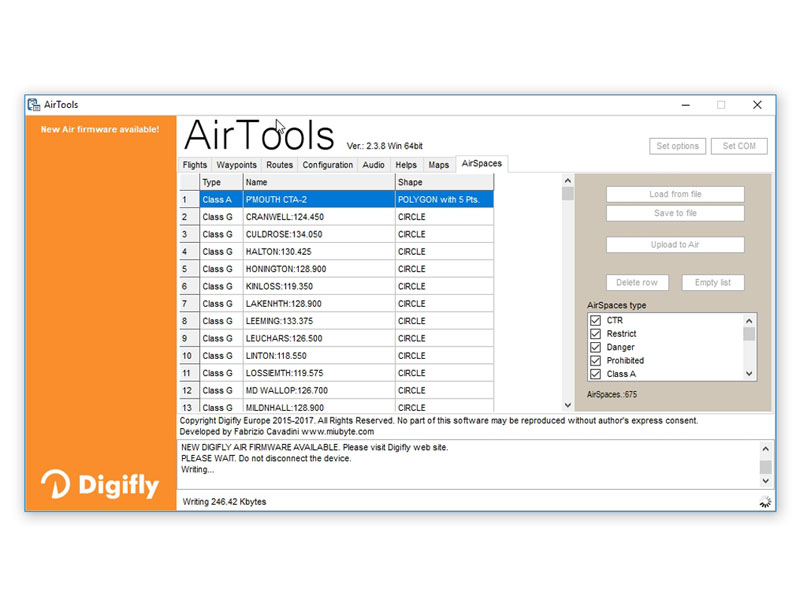Click the Type column header
The height and width of the screenshot is (600, 800).
(x=221, y=182)
